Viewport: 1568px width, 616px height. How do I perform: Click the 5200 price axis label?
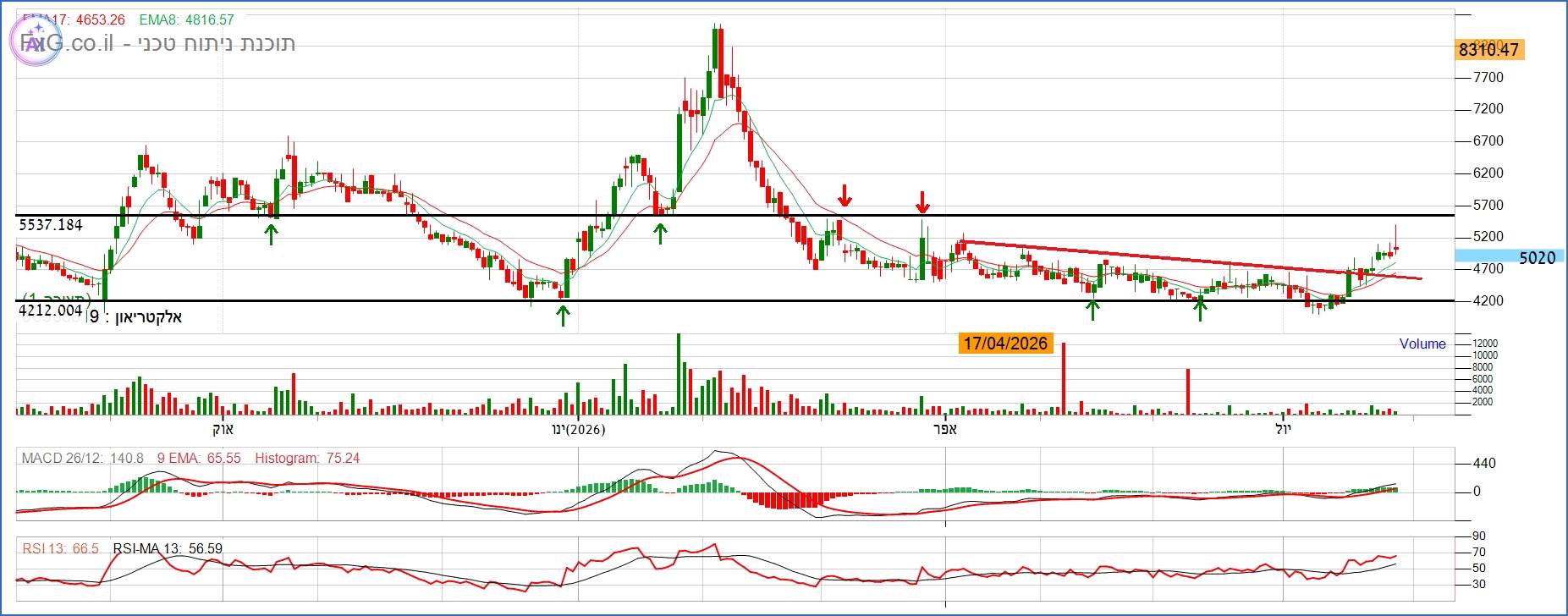pyautogui.click(x=1488, y=237)
